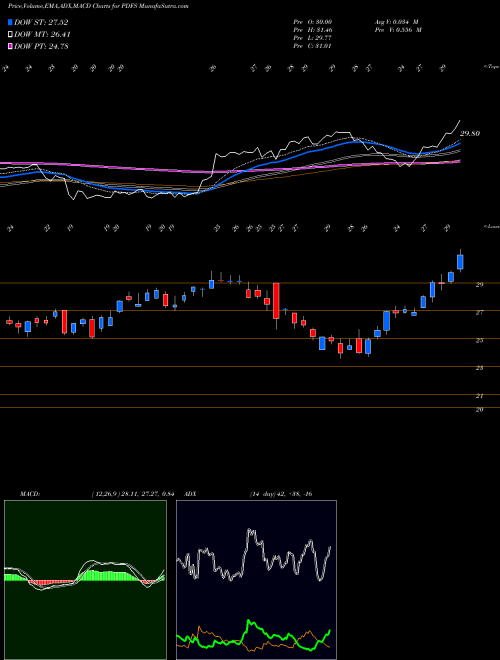Screen dimensions: 500x660
Task: Click the chart title mentioning PDFS MunafaSutra.com
Action: coord(98,6)
